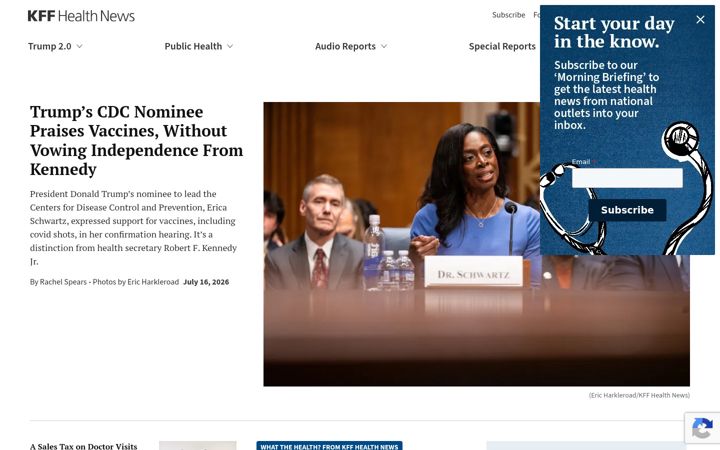The height and width of the screenshot is (450, 720).
Task: Close the Morning Briefing popup
Action: pyautogui.click(x=700, y=20)
